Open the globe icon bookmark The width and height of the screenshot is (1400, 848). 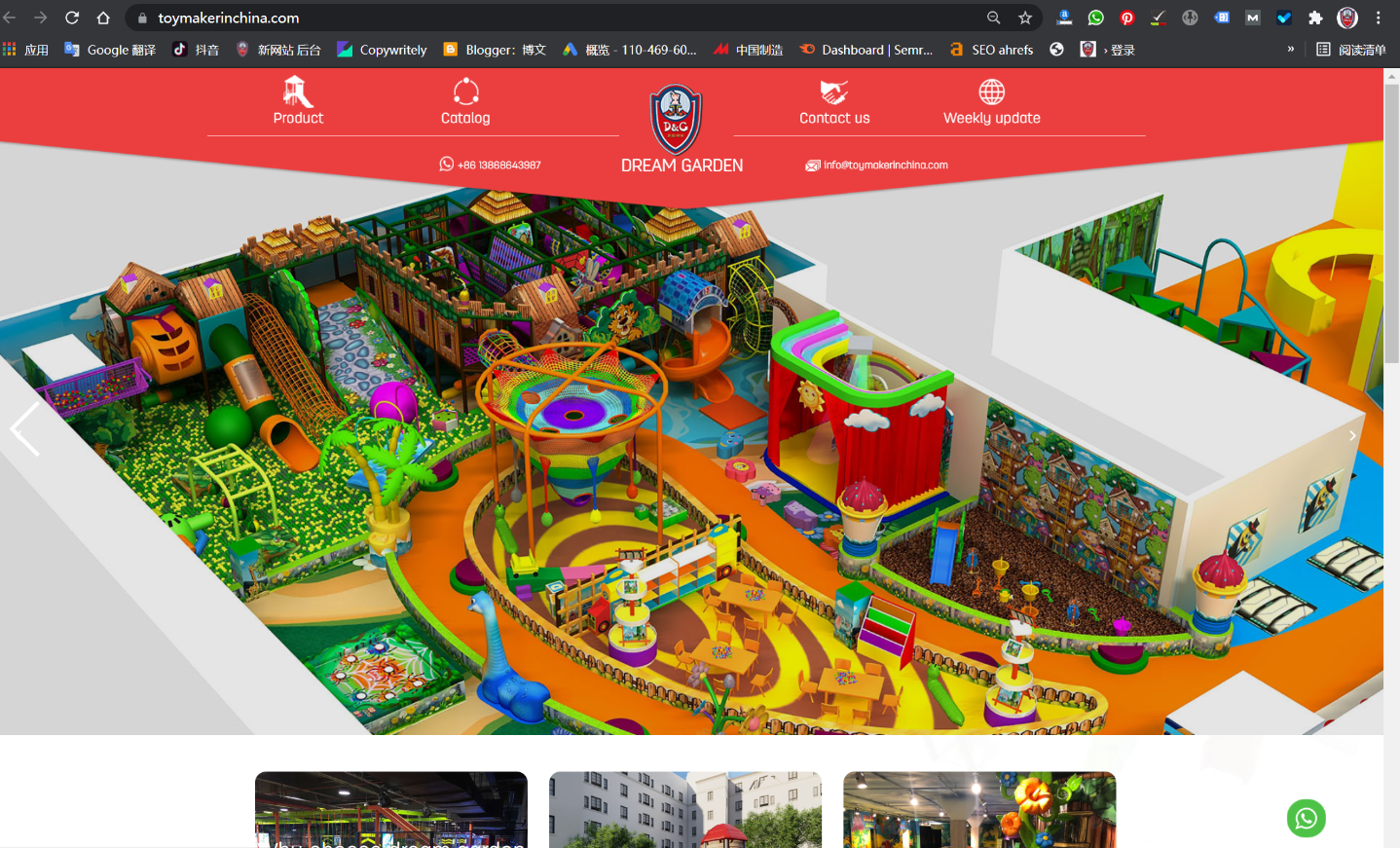(x=1056, y=50)
